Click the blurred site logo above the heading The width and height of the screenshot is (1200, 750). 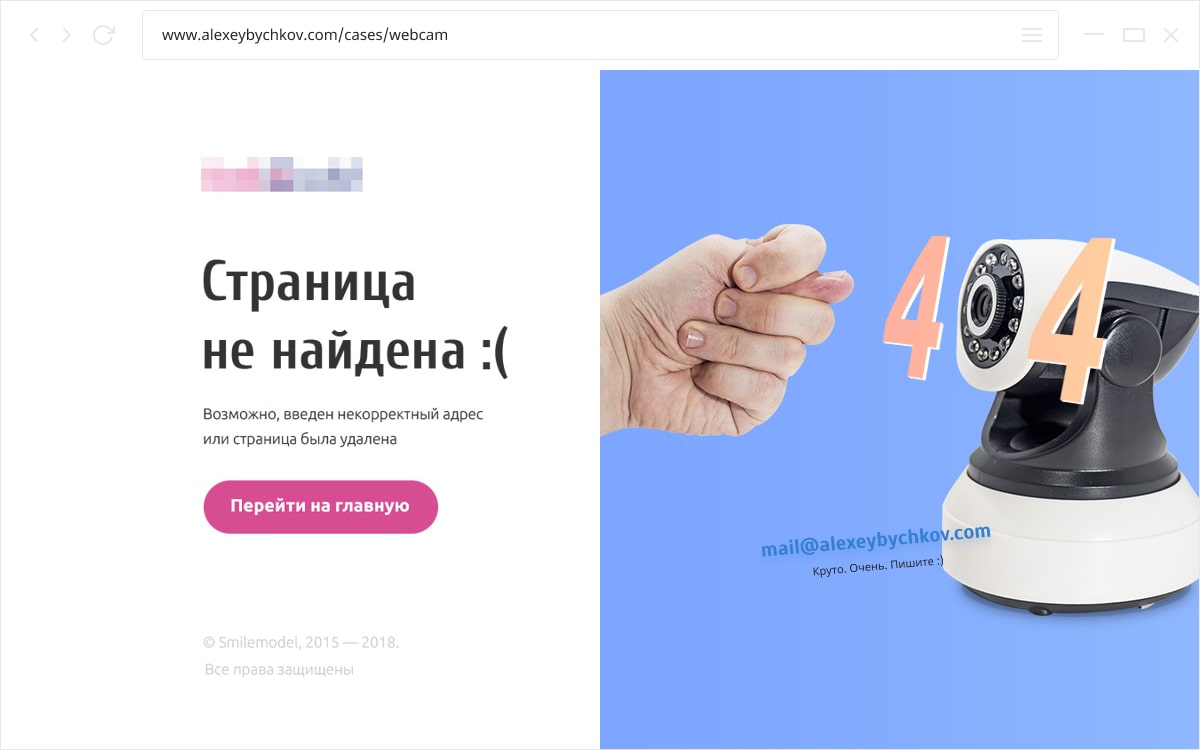[x=281, y=174]
